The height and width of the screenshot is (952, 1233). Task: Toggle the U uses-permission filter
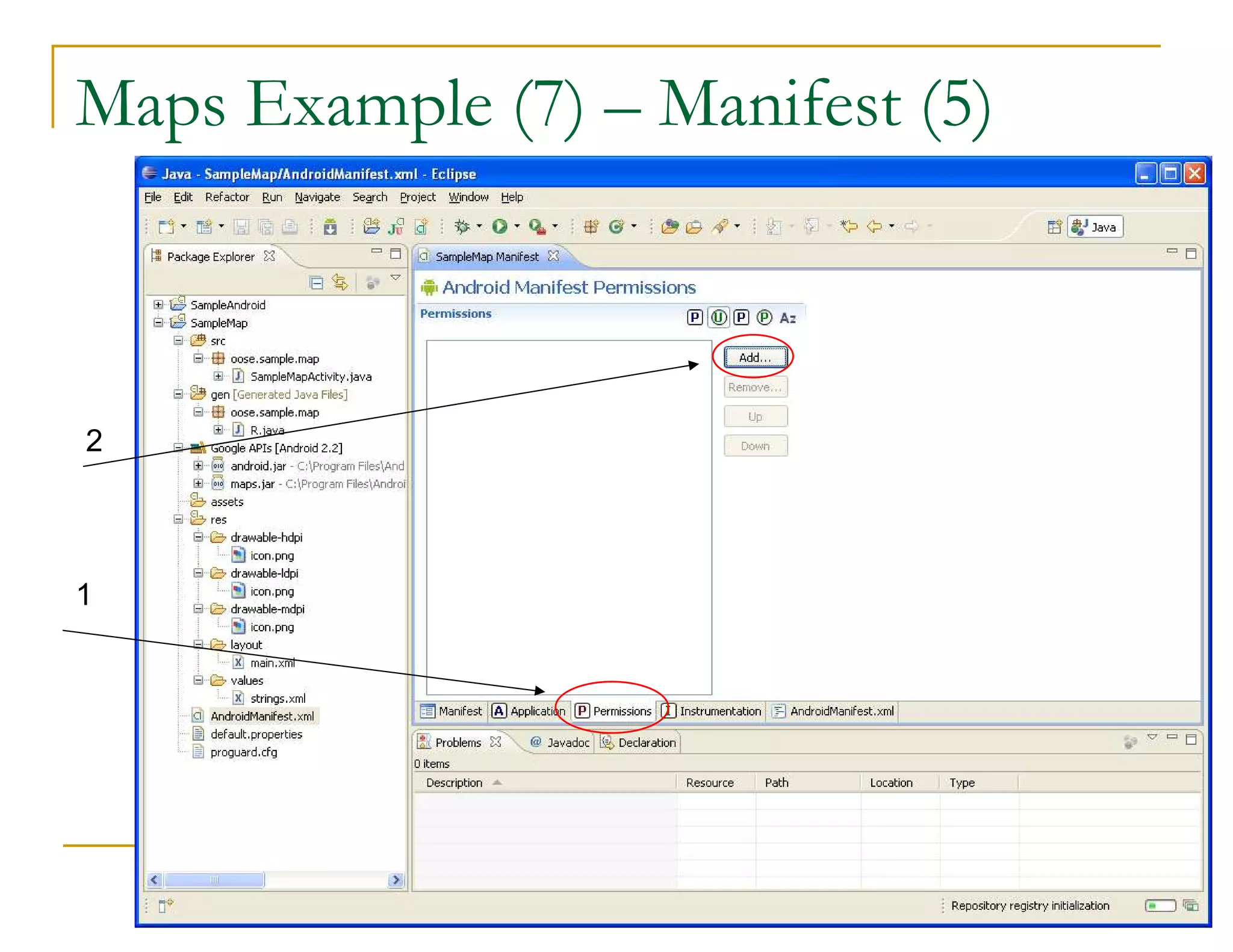click(718, 317)
